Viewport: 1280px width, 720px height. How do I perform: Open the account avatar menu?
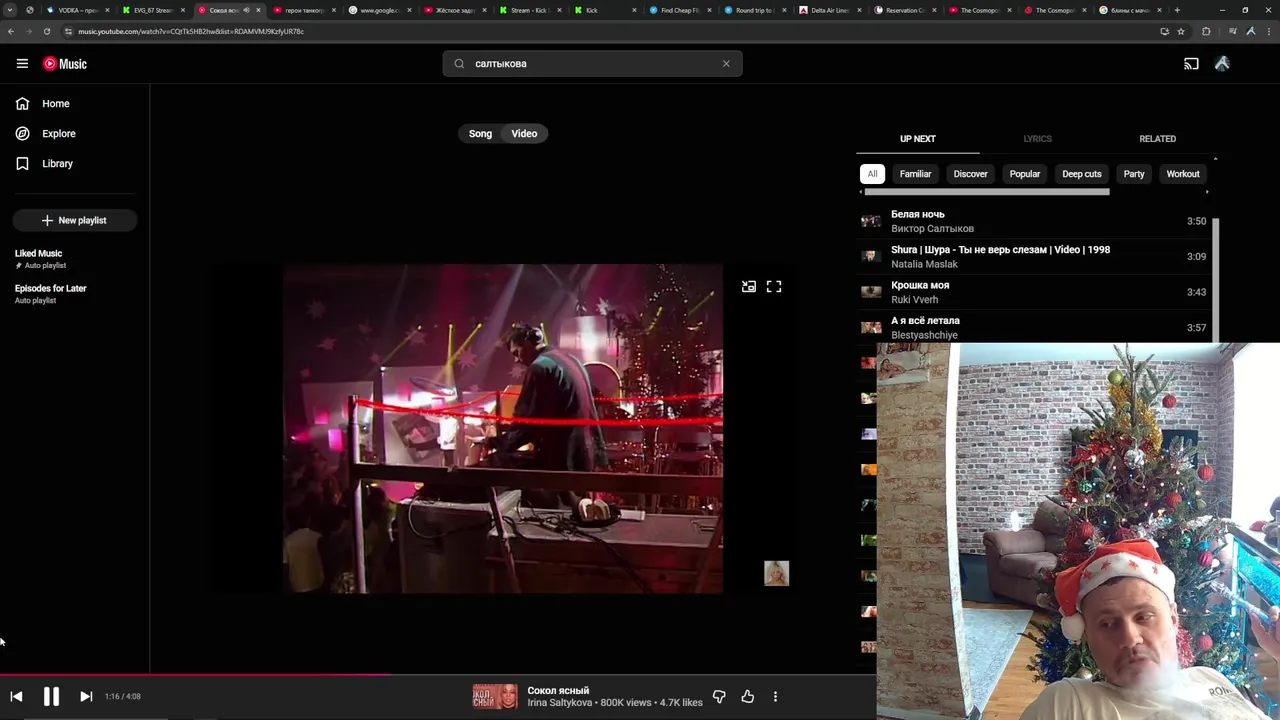(x=1222, y=63)
